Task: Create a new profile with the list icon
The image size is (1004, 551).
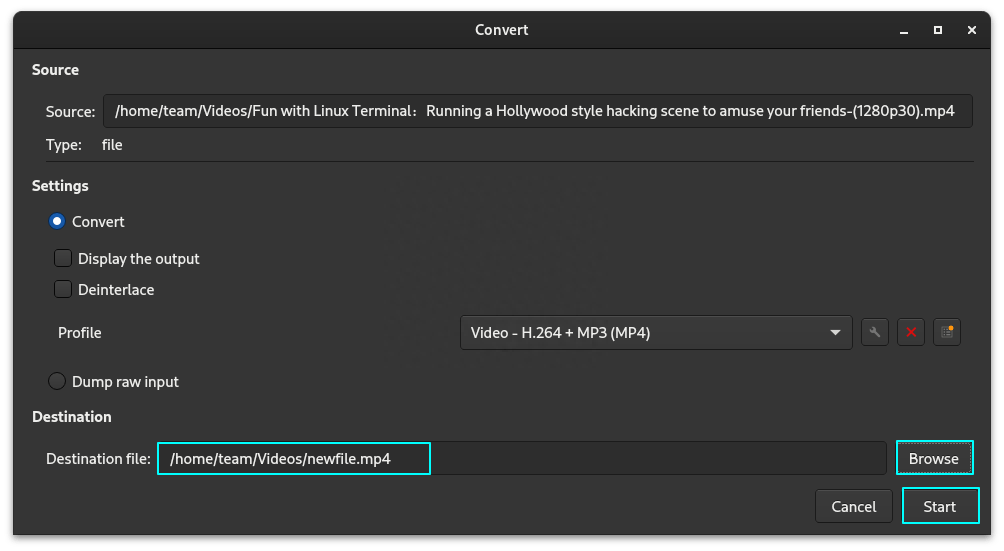Action: [x=947, y=332]
